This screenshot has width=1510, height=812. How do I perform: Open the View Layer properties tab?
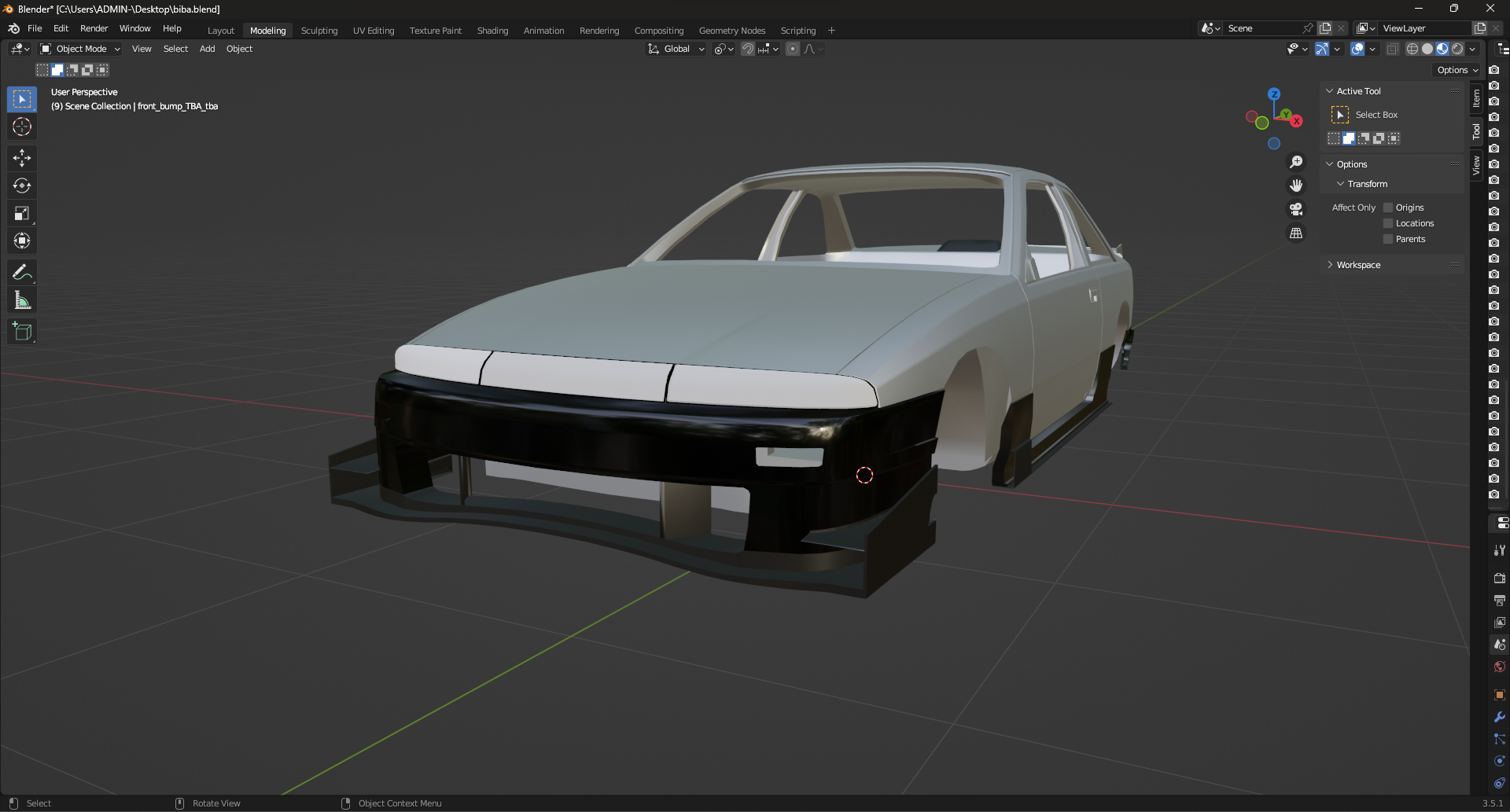tap(1500, 622)
